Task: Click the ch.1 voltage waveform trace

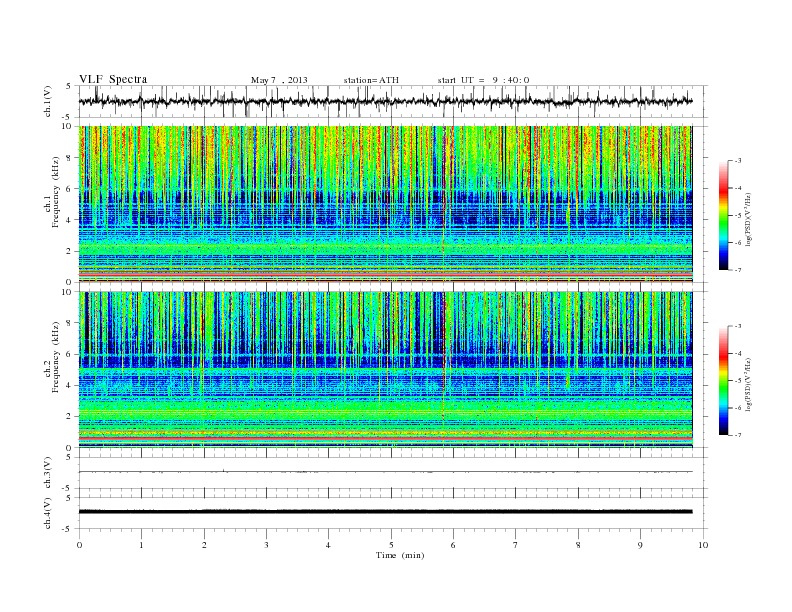Action: (x=385, y=101)
